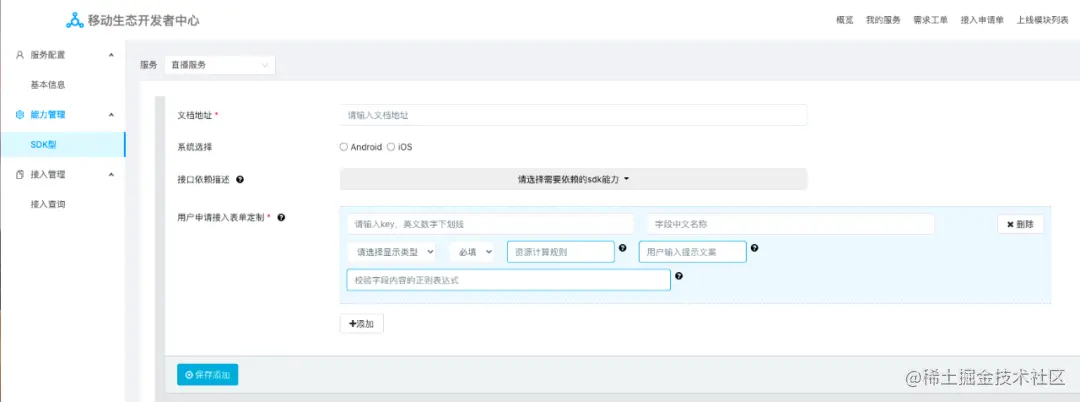The height and width of the screenshot is (402, 1080).
Task: Open the 必填 dropdown
Action: 471,252
